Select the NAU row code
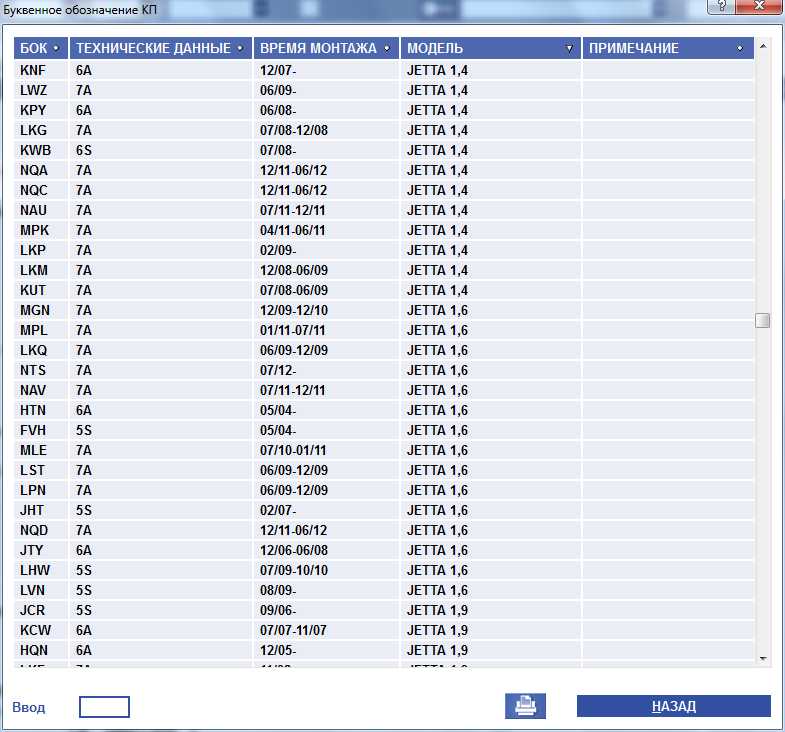Image resolution: width=785 pixels, height=732 pixels. click(x=34, y=210)
